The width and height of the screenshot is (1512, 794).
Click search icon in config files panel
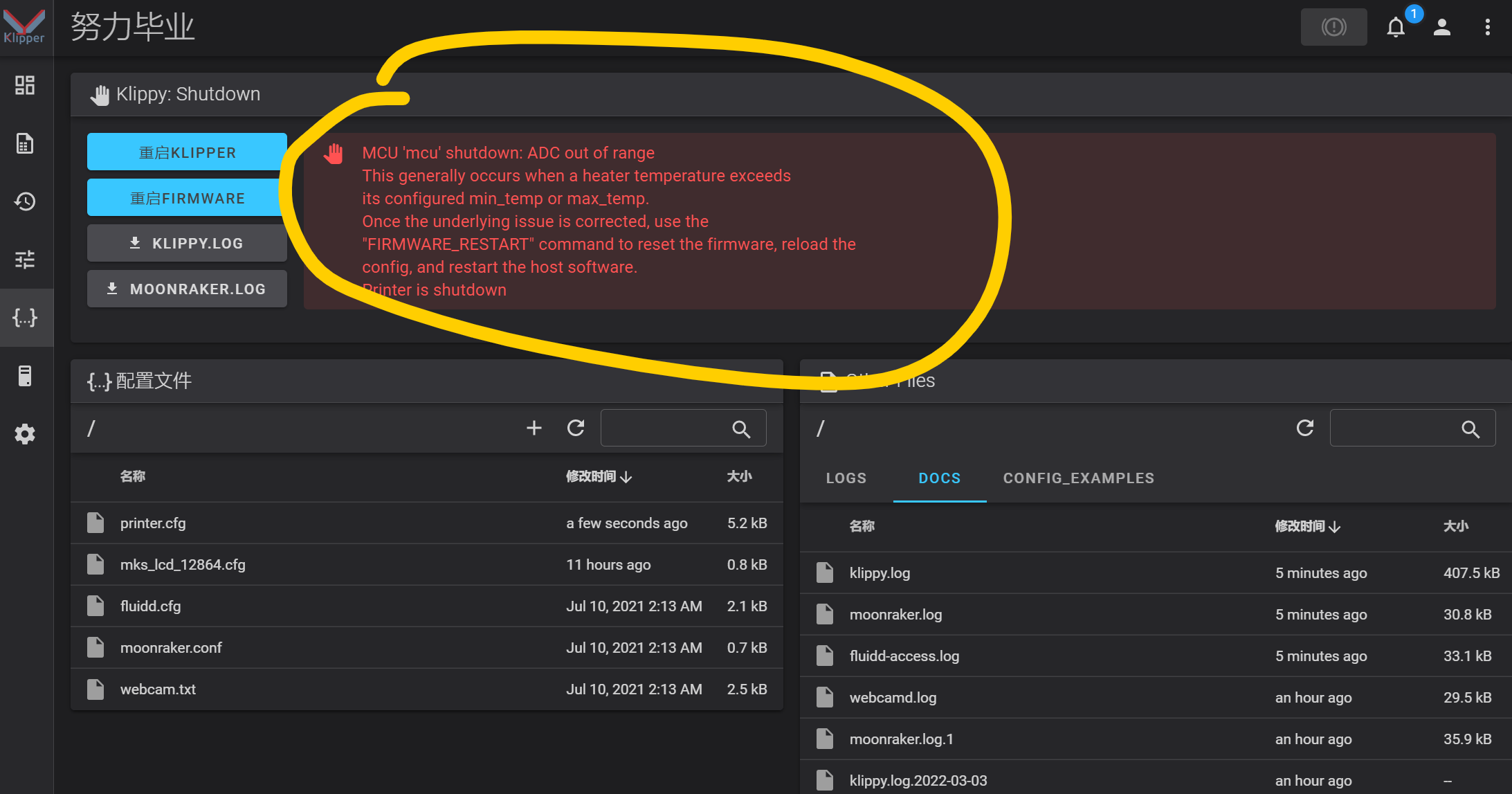tap(741, 429)
